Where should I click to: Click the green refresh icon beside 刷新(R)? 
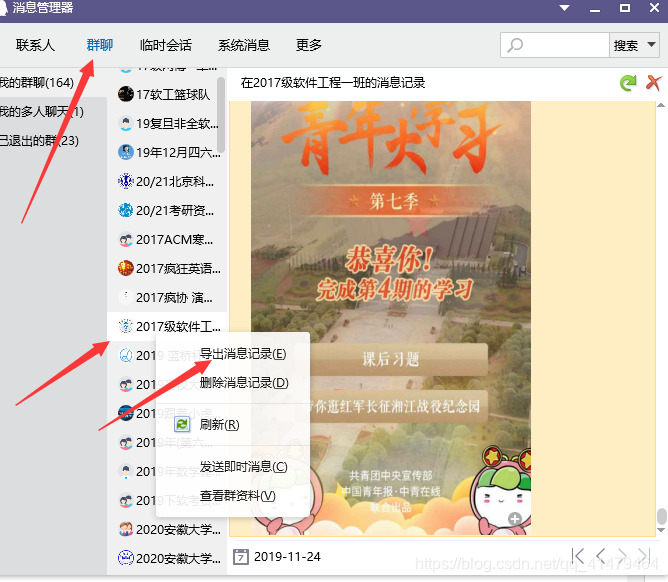[182, 424]
